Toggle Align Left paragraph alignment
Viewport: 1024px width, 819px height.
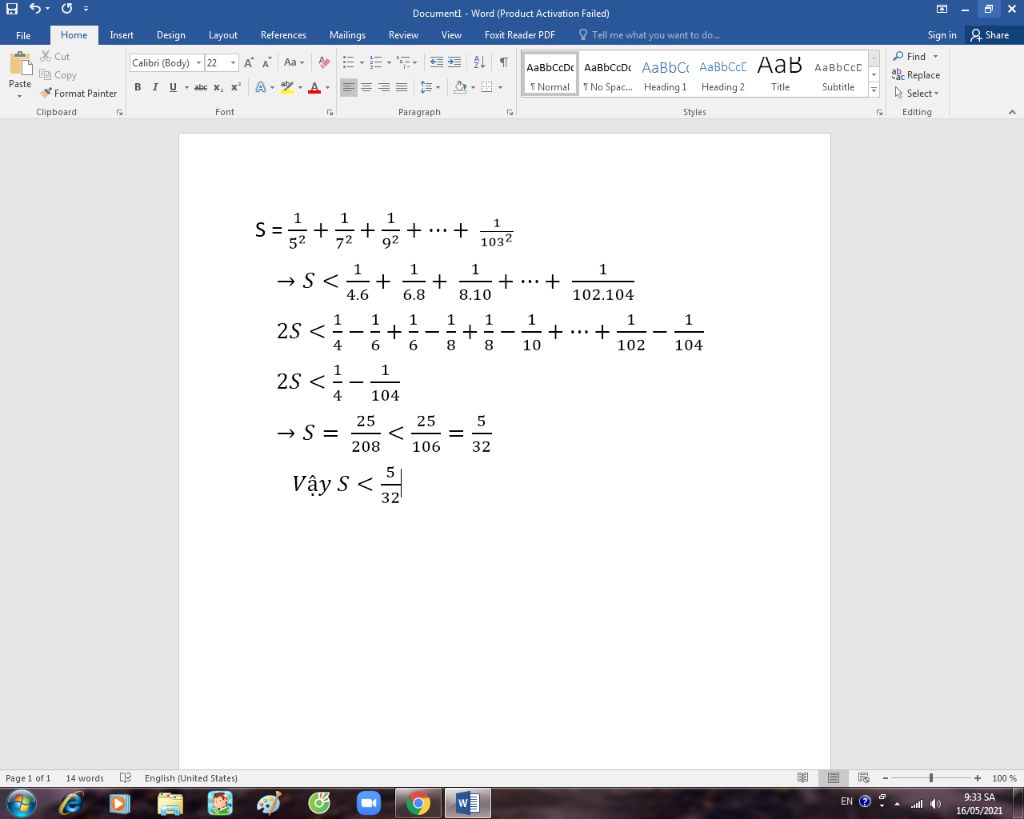point(349,87)
